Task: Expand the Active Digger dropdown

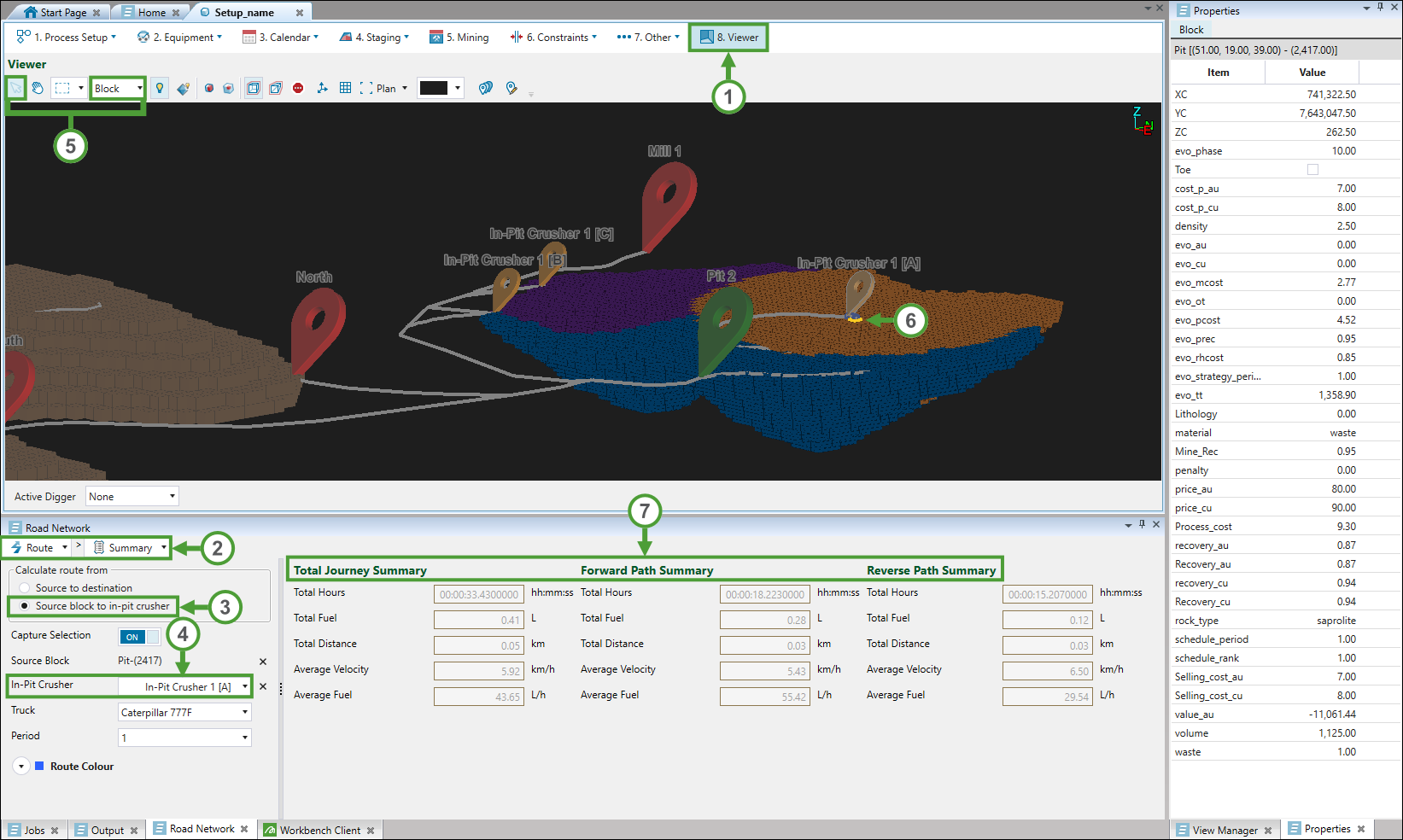Action: click(x=132, y=497)
